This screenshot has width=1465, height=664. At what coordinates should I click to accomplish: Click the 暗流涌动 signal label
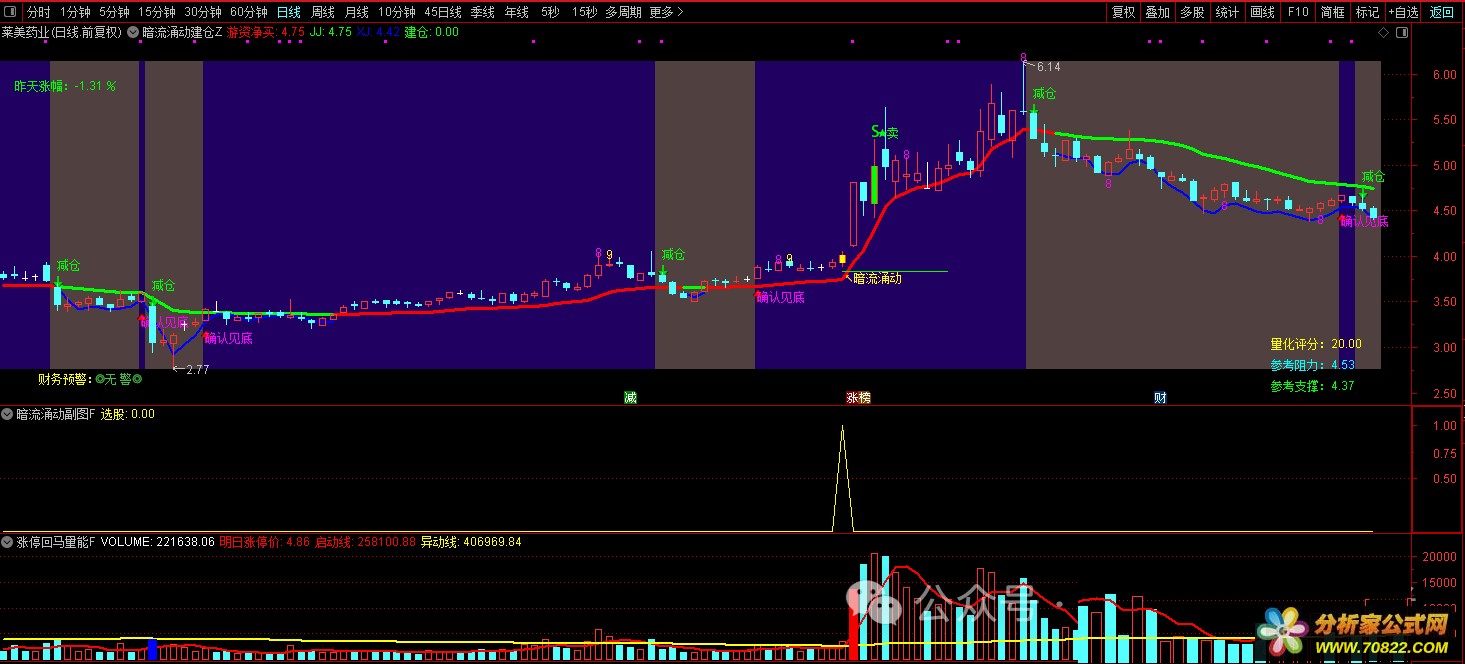tap(877, 278)
